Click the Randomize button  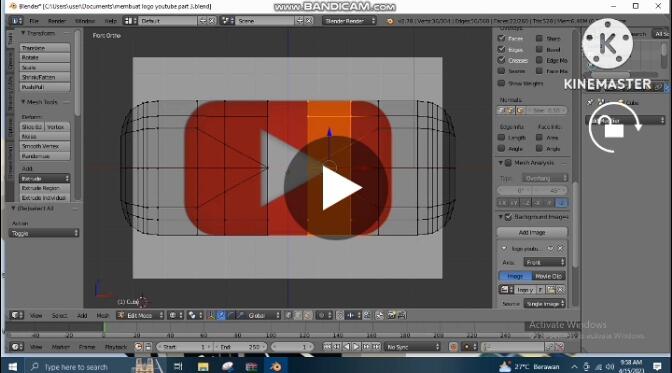click(45, 156)
